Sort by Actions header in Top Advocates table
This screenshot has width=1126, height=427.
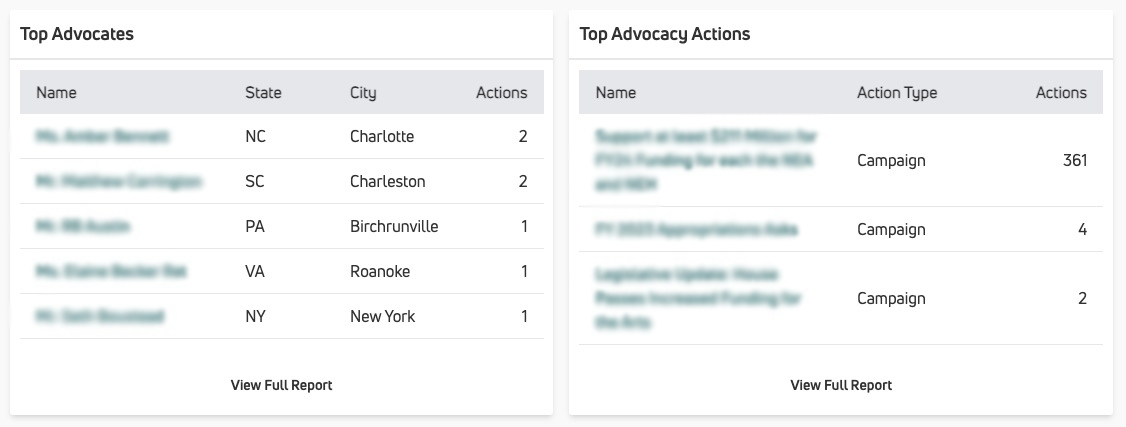501,93
